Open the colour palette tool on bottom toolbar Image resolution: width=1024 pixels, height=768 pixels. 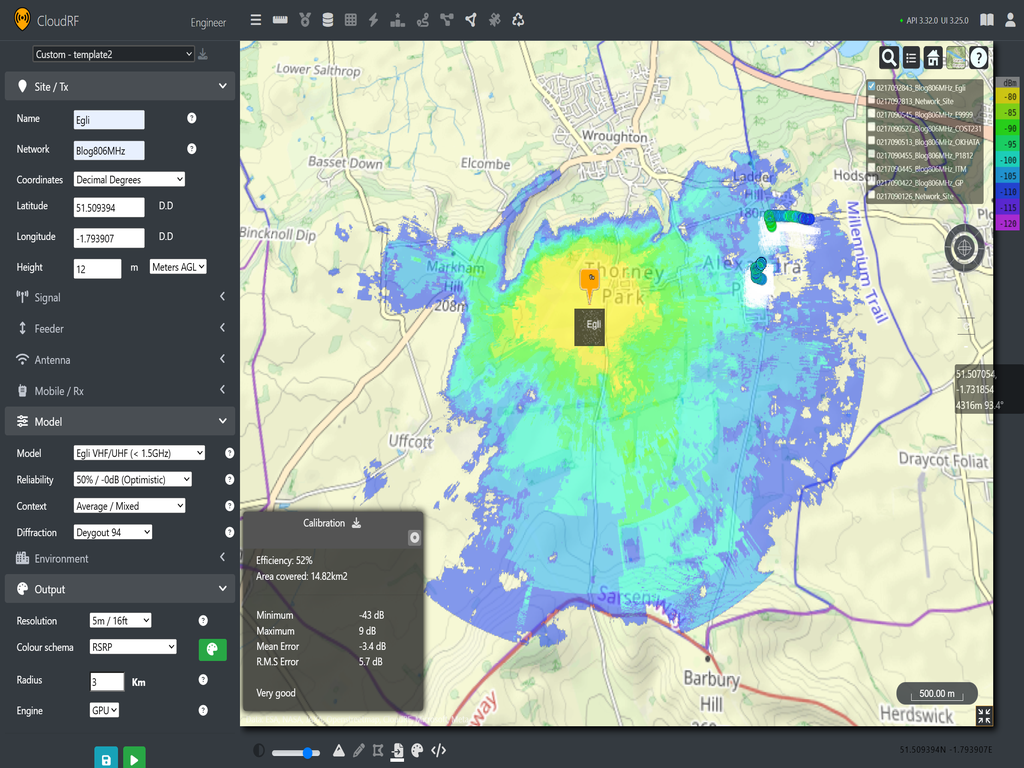pyautogui.click(x=416, y=750)
